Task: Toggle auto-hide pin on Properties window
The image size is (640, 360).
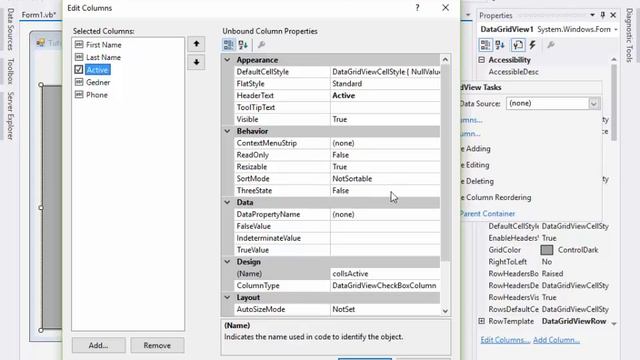Action: click(x=602, y=15)
